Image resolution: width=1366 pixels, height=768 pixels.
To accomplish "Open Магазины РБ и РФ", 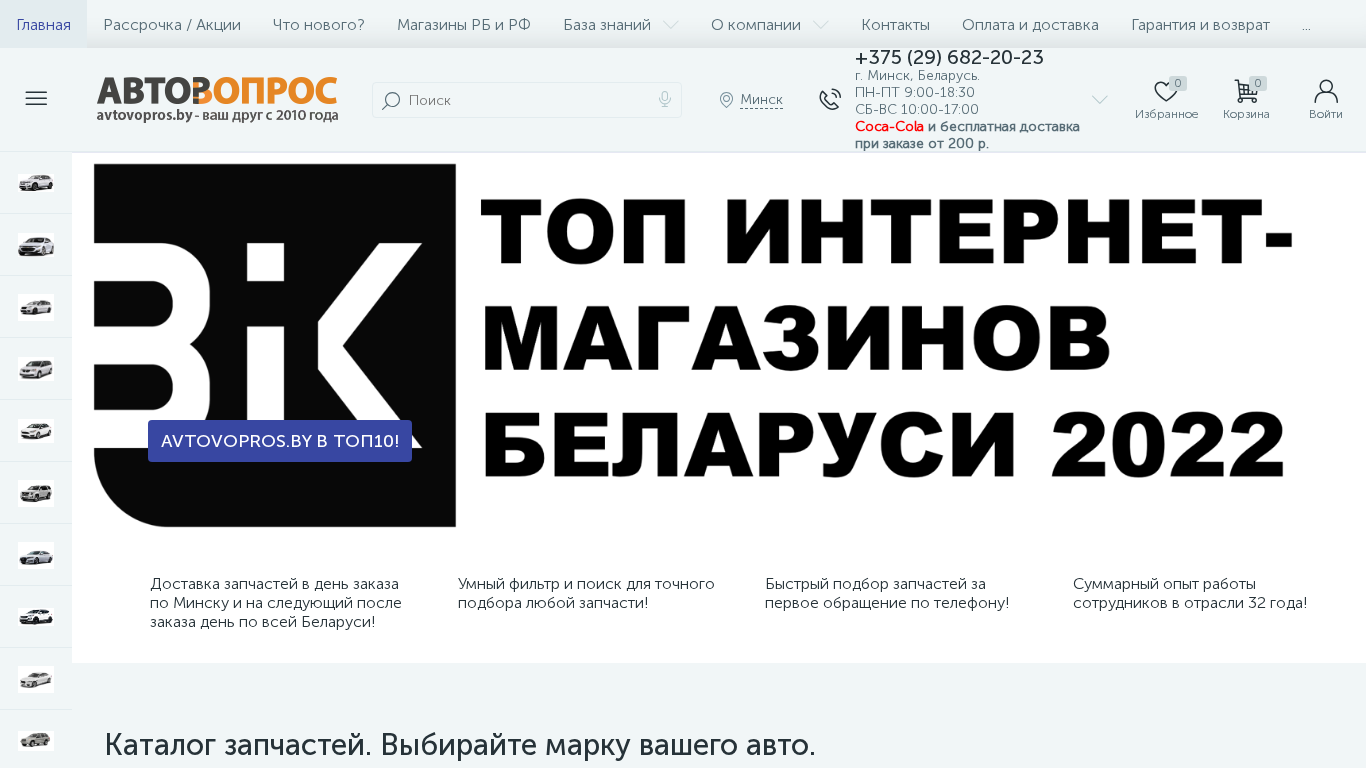I will (x=464, y=24).
